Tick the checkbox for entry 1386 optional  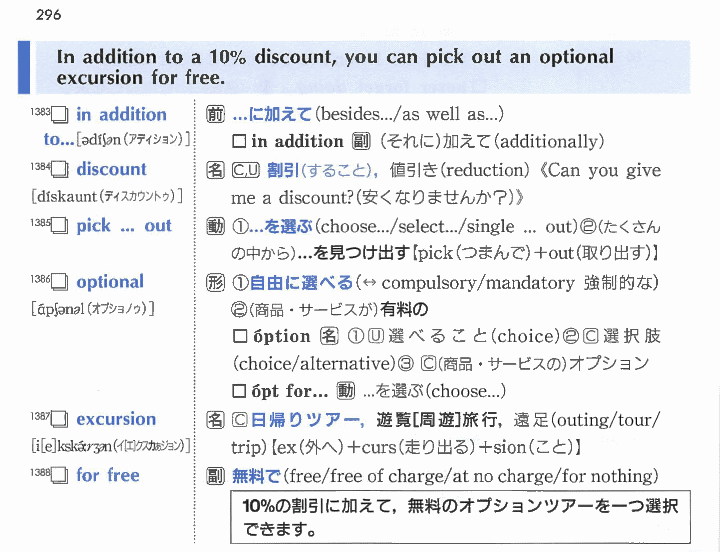[59, 283]
